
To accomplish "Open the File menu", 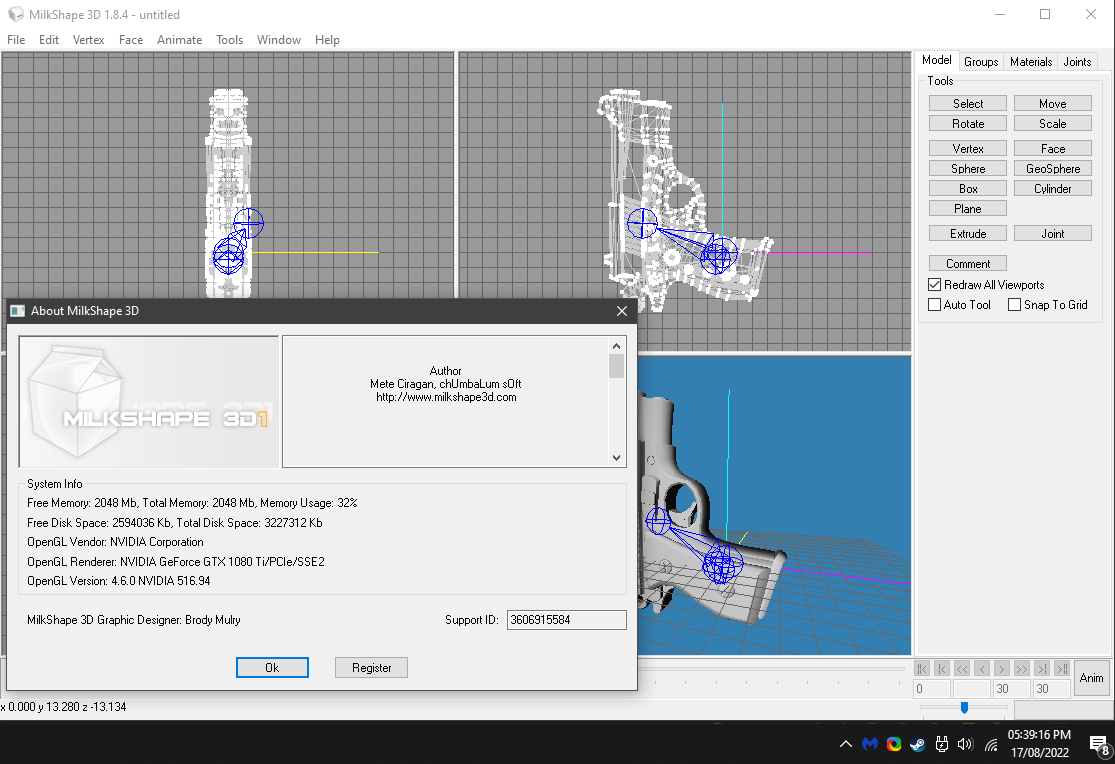I will [16, 40].
